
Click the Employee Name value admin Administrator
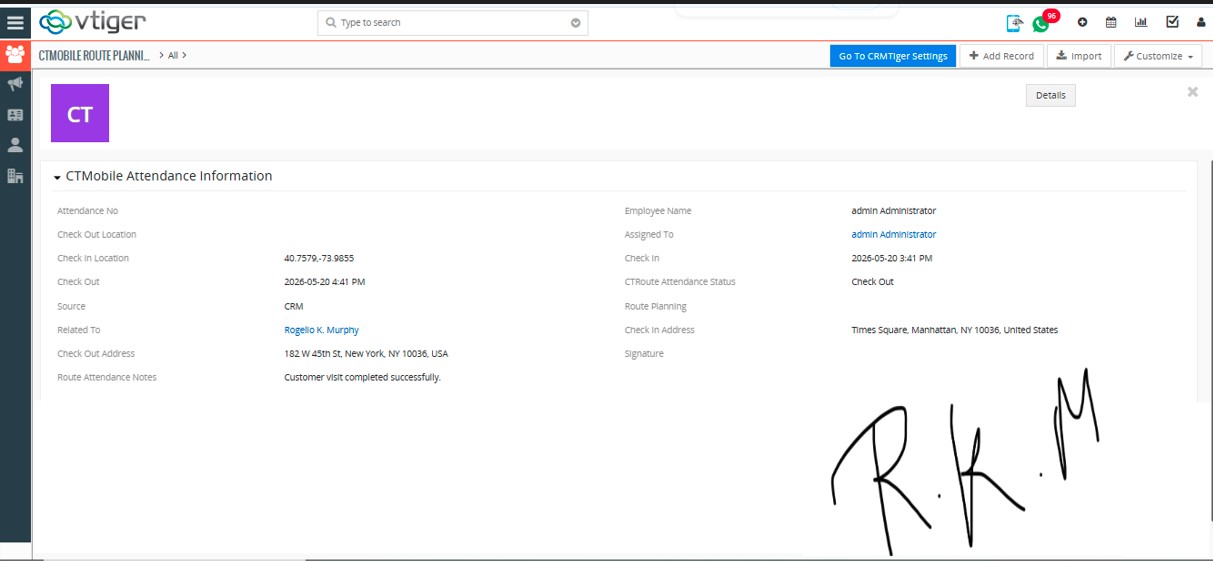point(893,211)
